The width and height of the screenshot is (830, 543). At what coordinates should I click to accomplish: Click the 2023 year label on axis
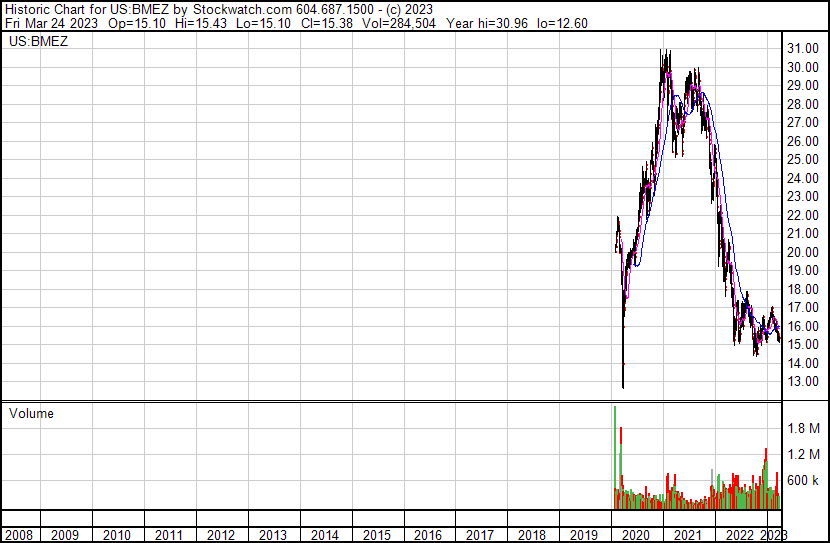pos(774,535)
